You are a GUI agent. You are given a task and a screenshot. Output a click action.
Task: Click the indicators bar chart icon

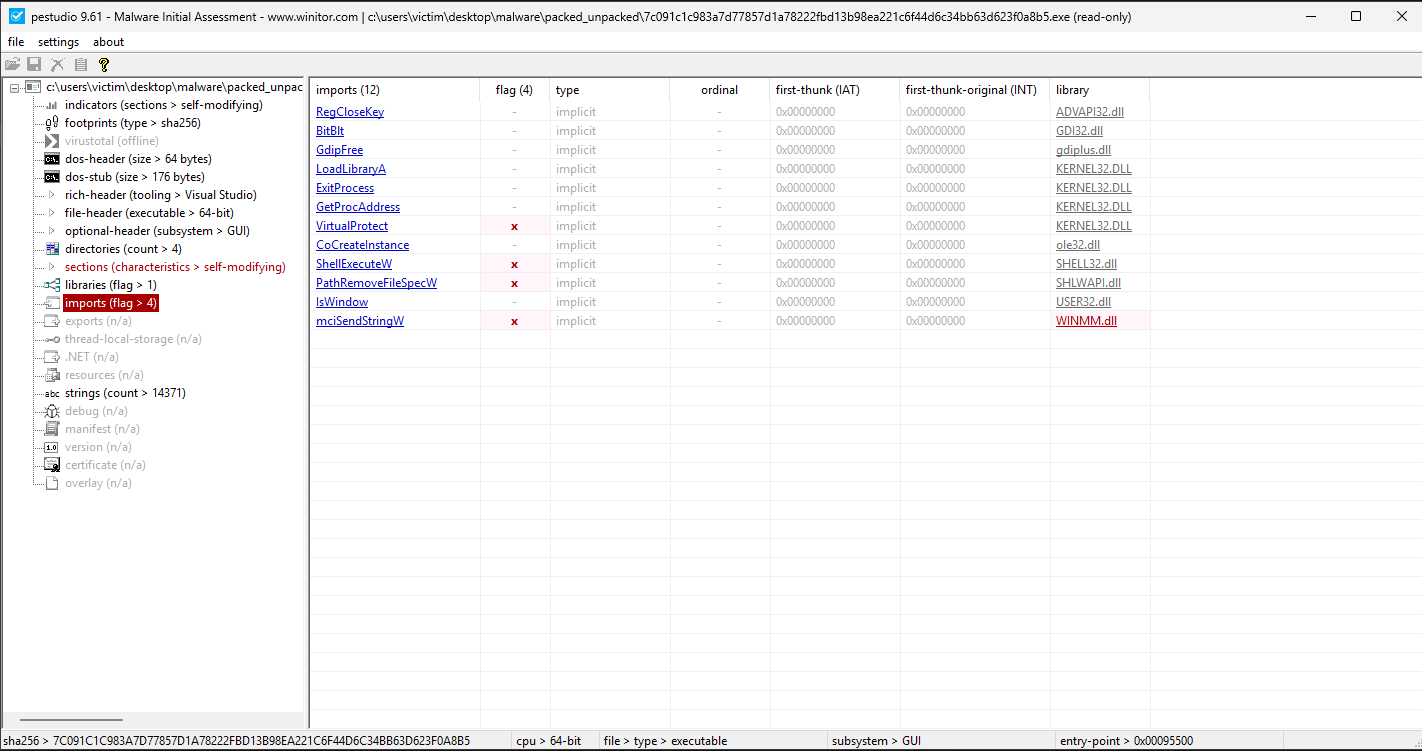pyautogui.click(x=52, y=105)
